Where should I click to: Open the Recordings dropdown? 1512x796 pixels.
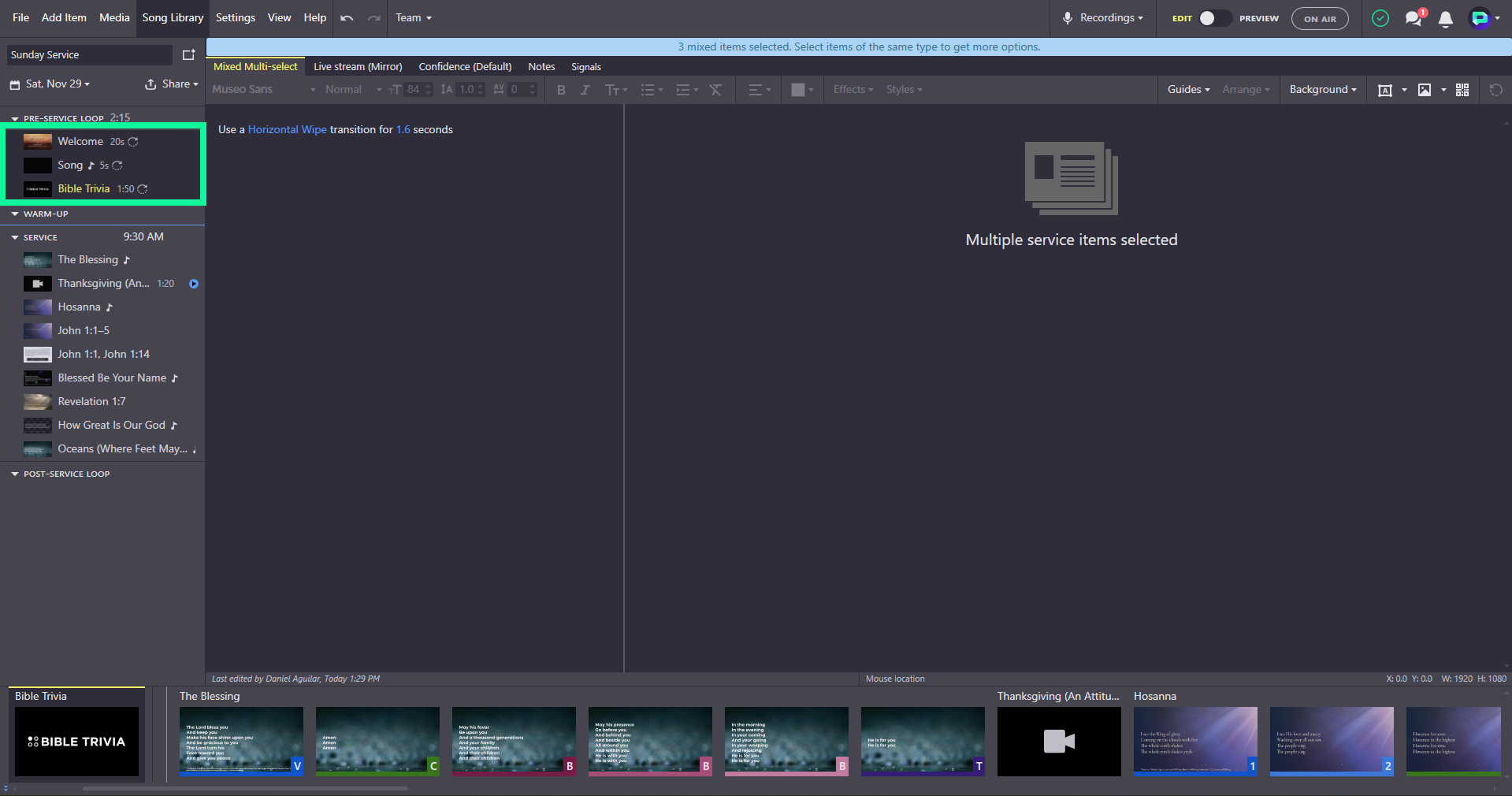point(1103,18)
